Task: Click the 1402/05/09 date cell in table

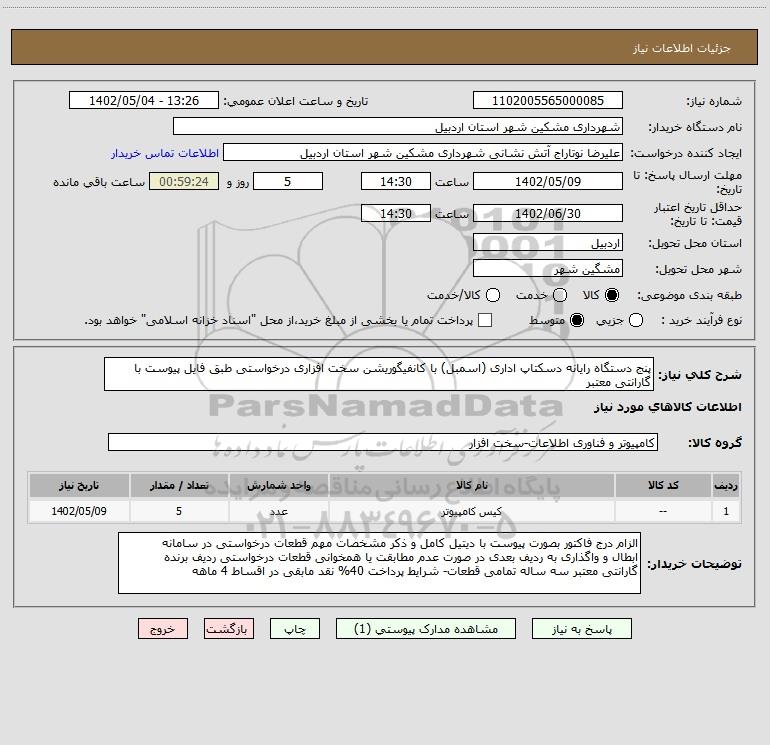Action: pyautogui.click(x=79, y=511)
